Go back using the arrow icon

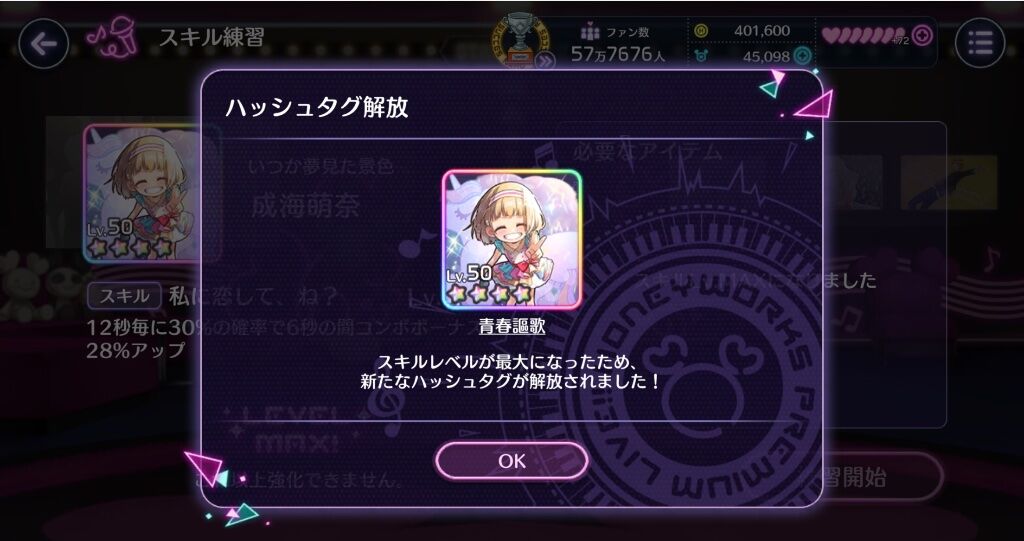[x=44, y=44]
